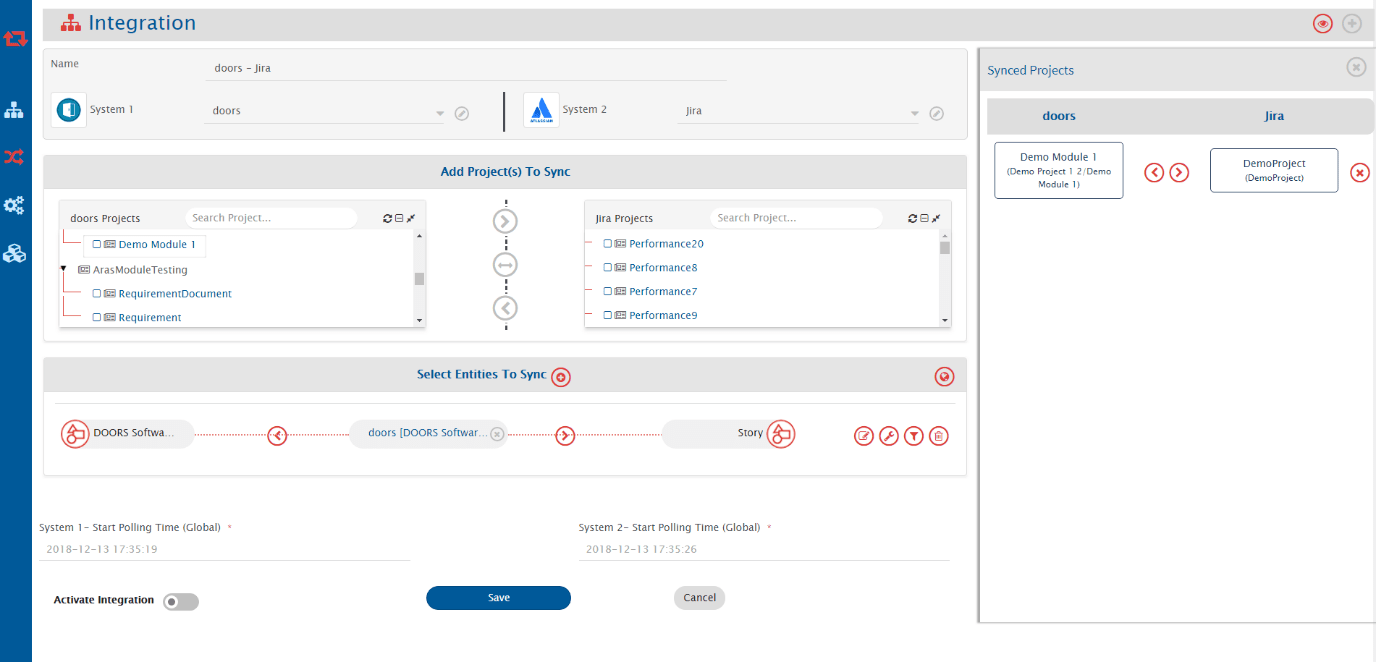Click the eye icon in Integration header
The height and width of the screenshot is (662, 1376).
1322,23
